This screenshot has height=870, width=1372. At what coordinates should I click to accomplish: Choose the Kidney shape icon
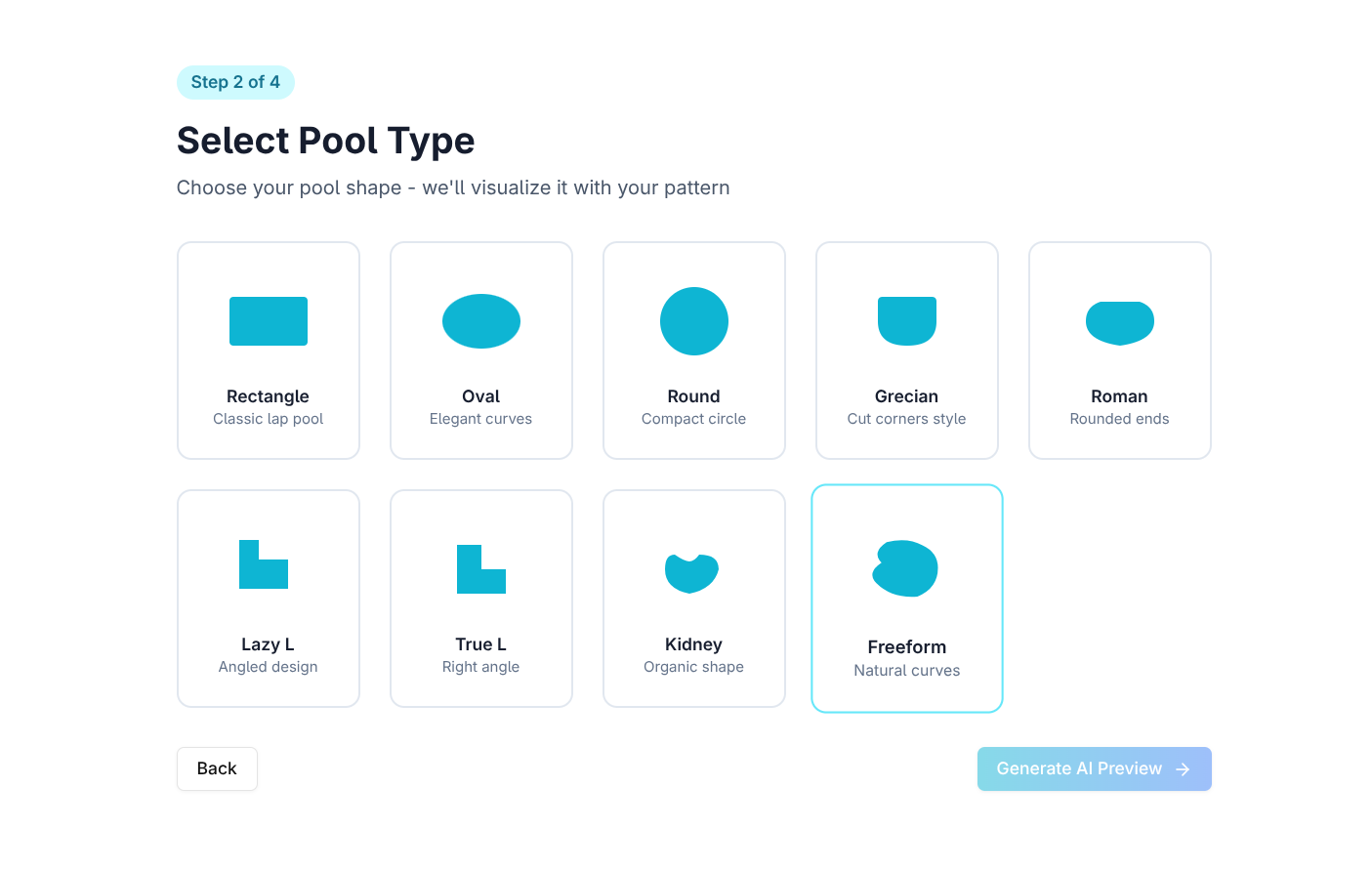pos(691,573)
